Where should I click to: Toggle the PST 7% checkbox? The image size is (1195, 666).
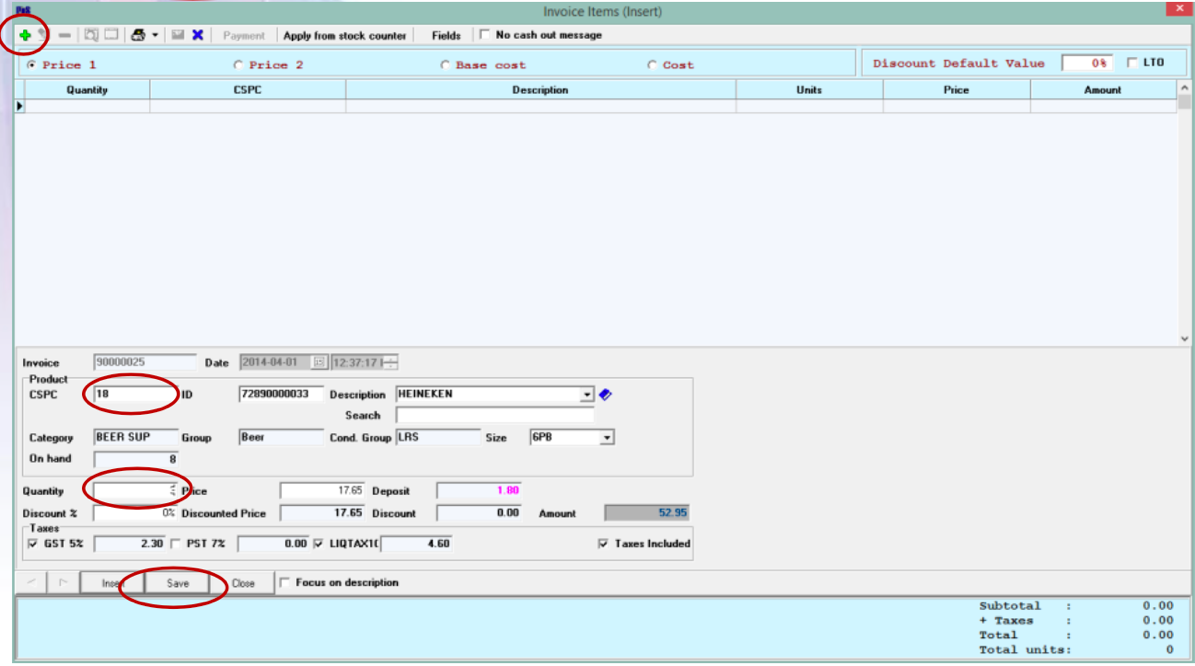coord(176,543)
